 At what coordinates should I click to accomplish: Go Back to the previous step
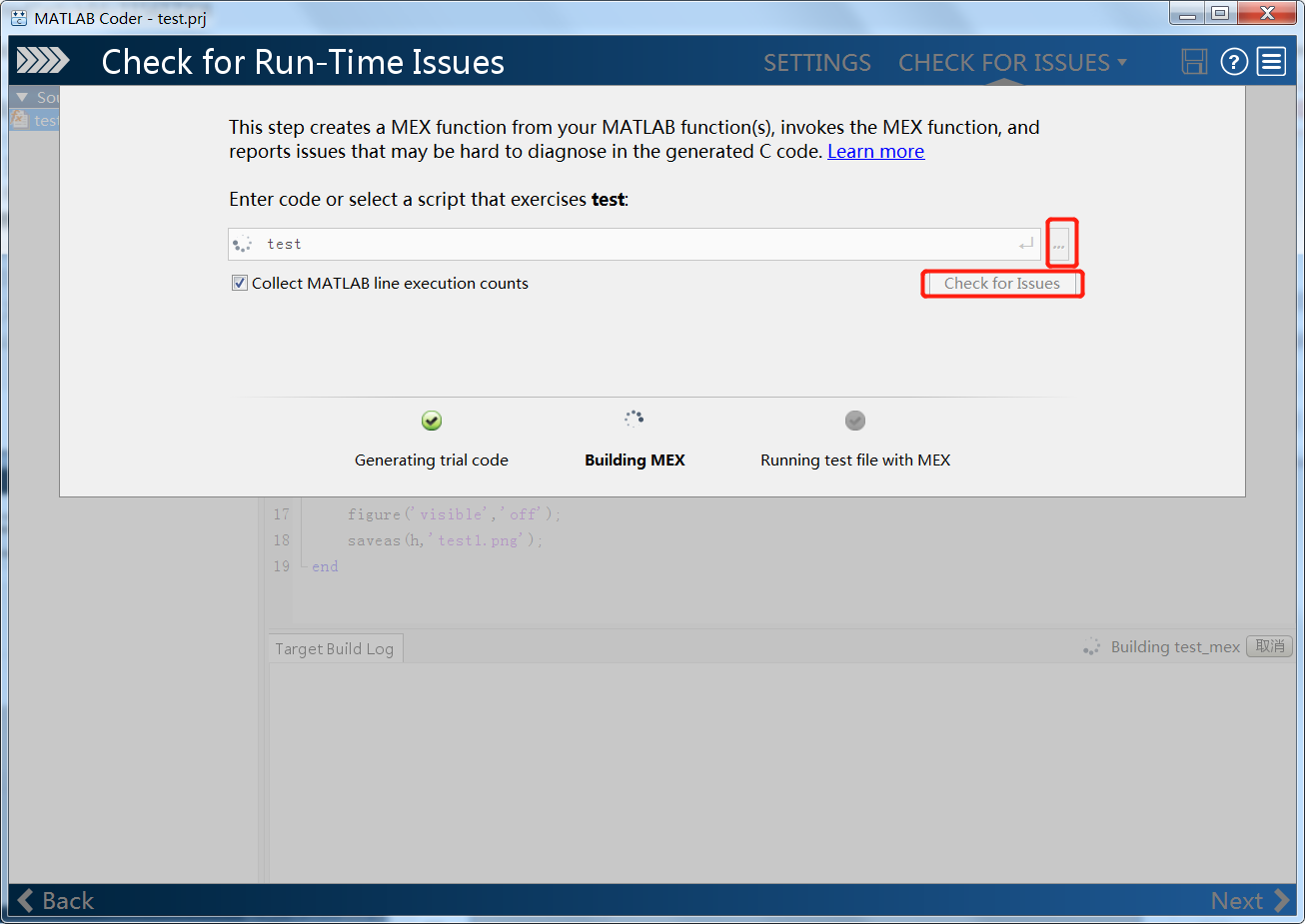[x=56, y=901]
